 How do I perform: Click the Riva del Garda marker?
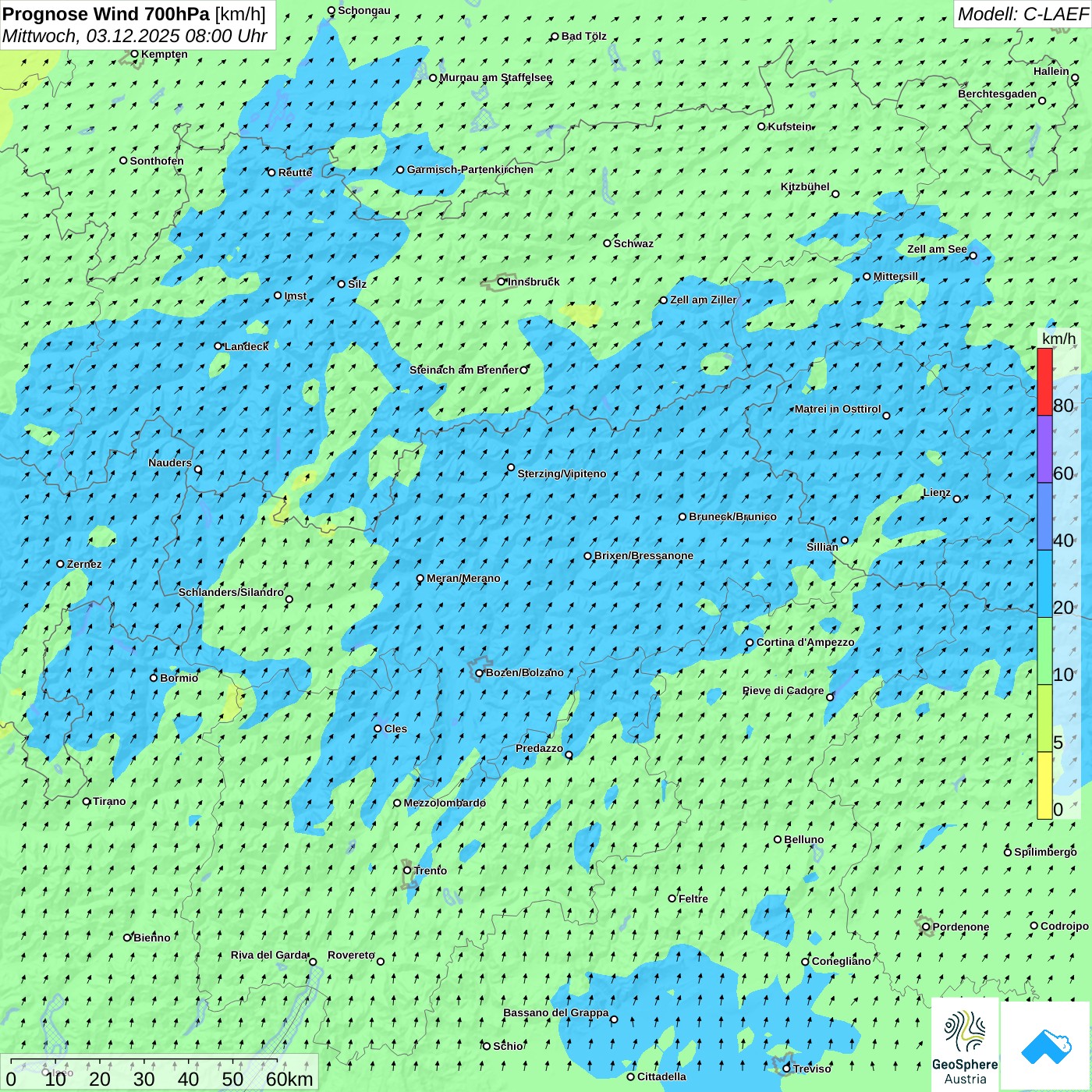314,962
